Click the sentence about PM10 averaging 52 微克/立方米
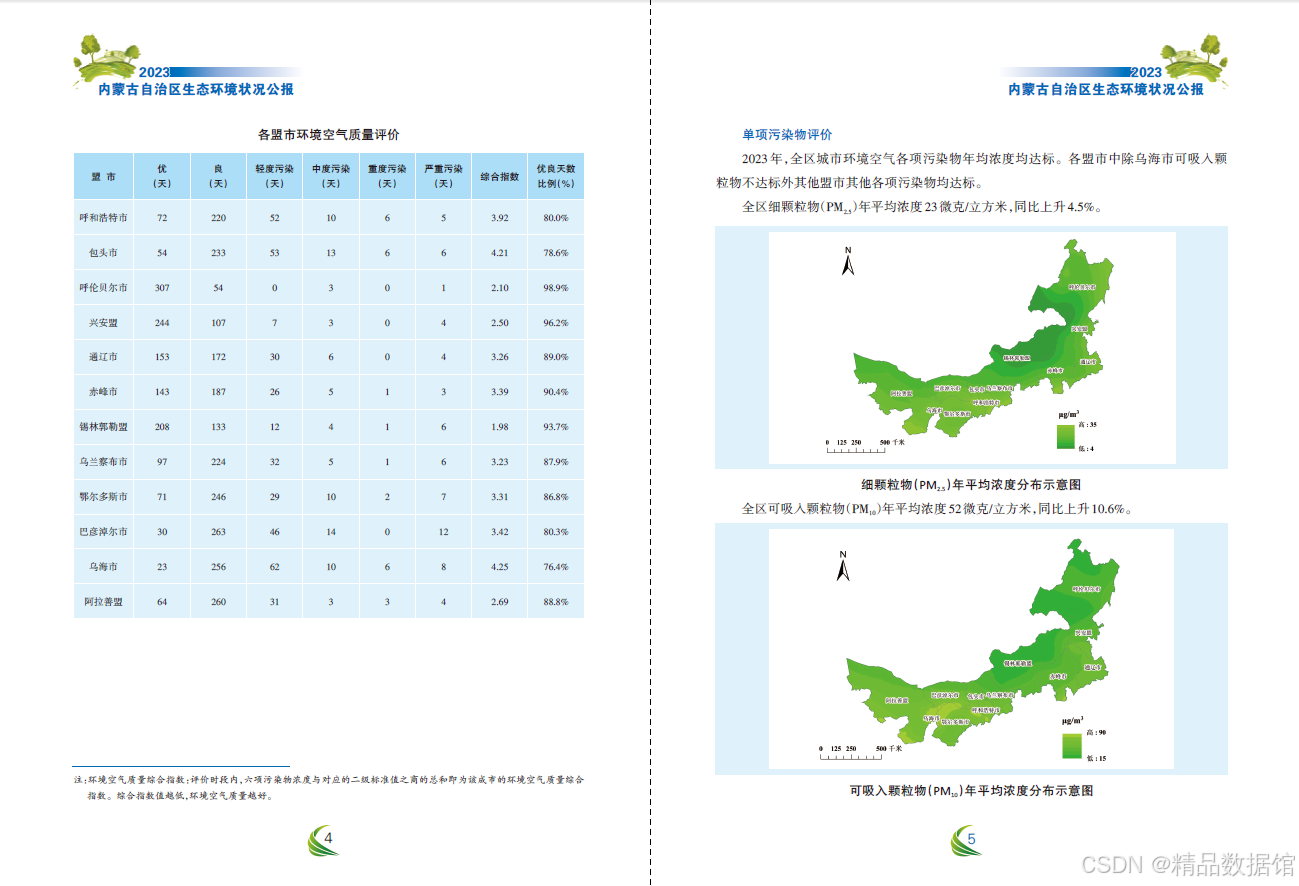Viewport: 1299px width, 886px height. point(936,508)
